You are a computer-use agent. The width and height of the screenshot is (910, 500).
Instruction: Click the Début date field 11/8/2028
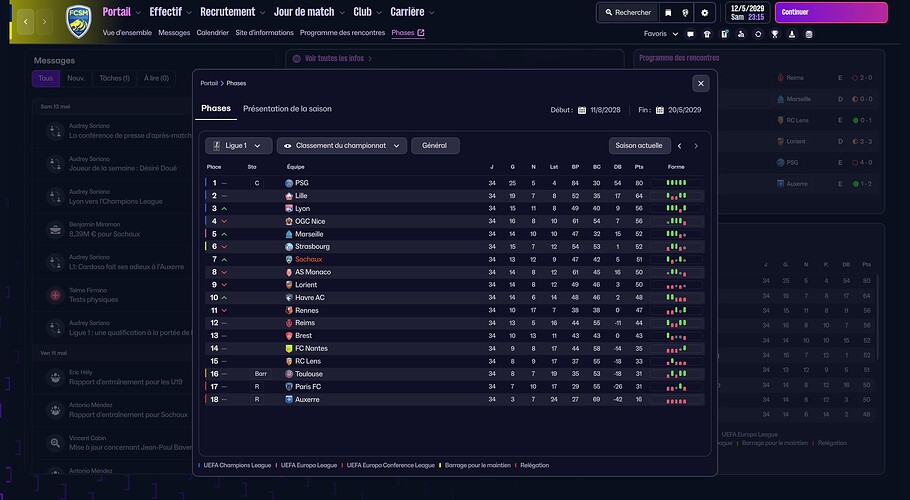[x=605, y=110]
